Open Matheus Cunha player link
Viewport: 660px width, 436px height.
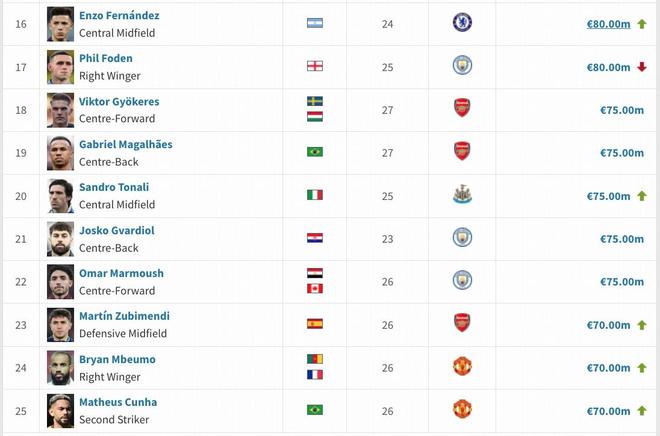(118, 403)
